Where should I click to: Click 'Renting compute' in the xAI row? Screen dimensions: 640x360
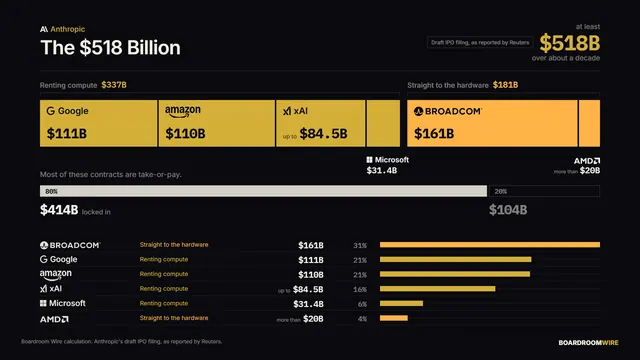(164, 289)
